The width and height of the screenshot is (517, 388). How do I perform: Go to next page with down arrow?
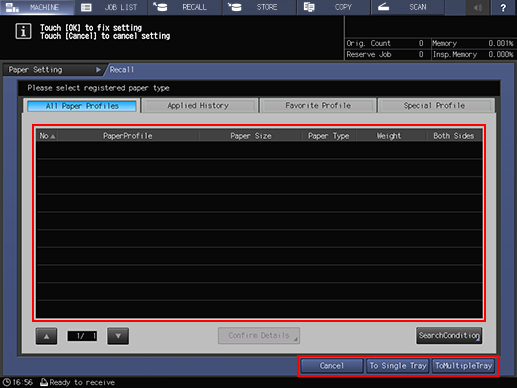[118, 336]
